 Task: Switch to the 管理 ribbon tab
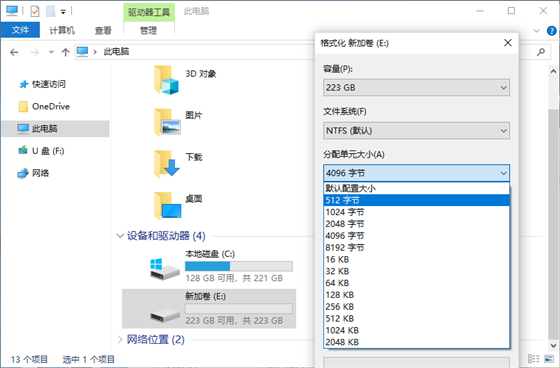pyautogui.click(x=149, y=30)
